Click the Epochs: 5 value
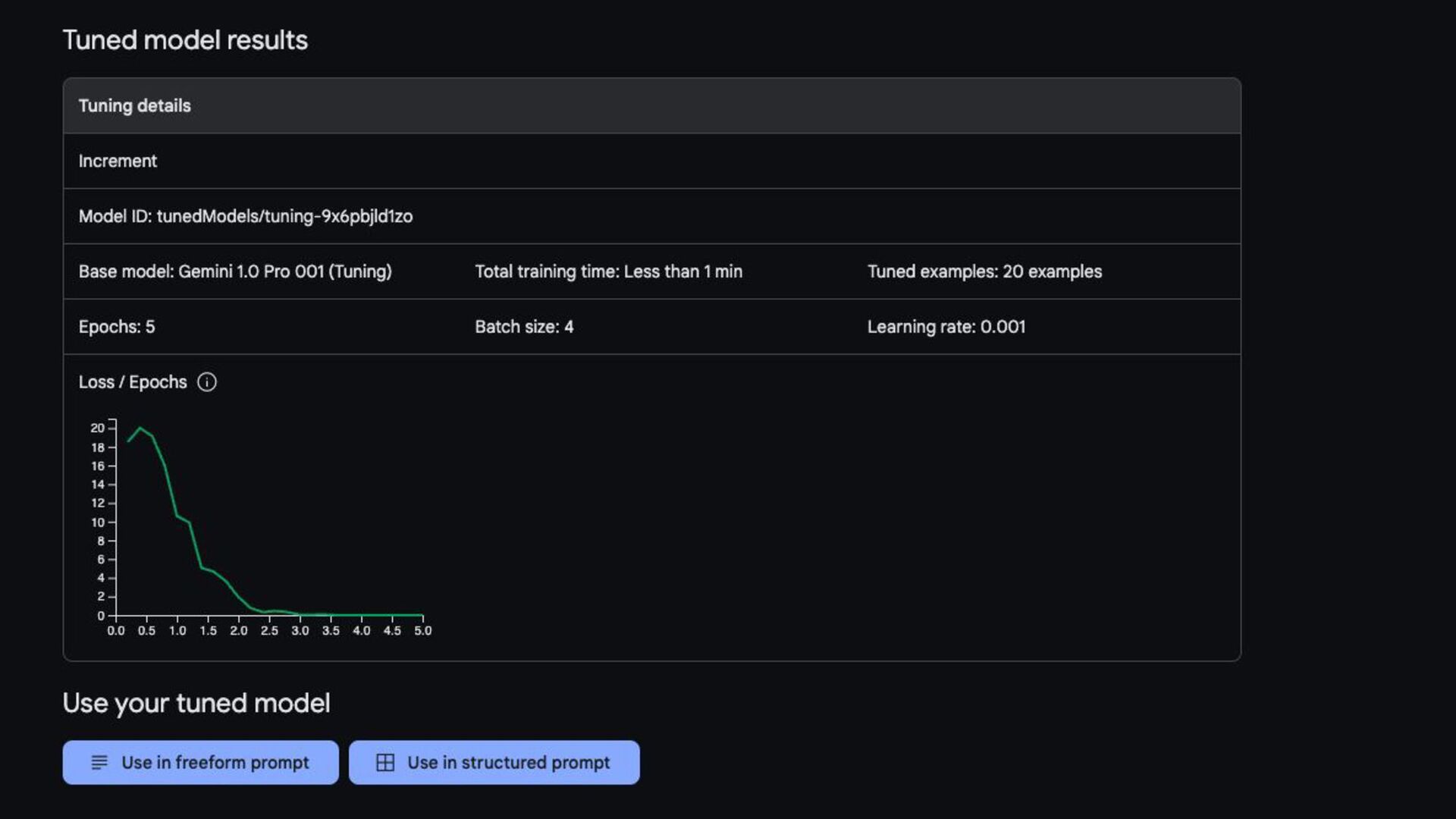Screen dimensions: 1456x819 (x=117, y=328)
